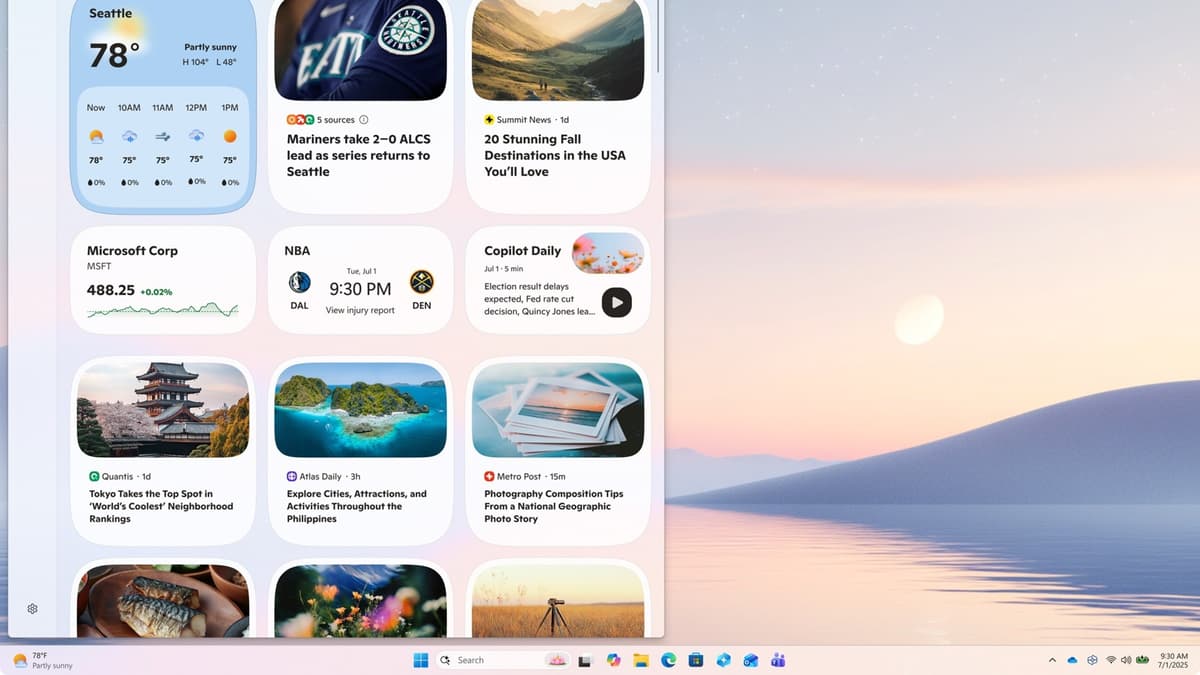1200x675 pixels.
Task: Click the Windows Start button
Action: (x=420, y=660)
